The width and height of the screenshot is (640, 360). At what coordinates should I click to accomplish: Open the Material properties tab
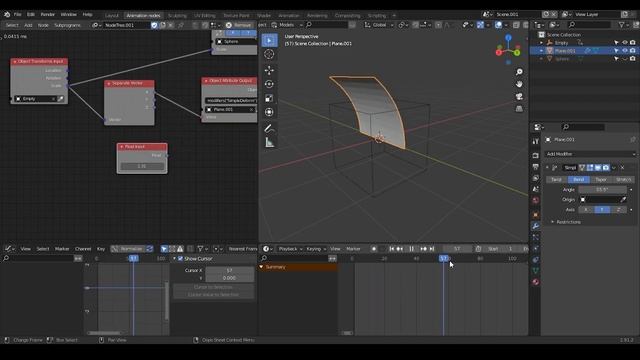coord(536,282)
